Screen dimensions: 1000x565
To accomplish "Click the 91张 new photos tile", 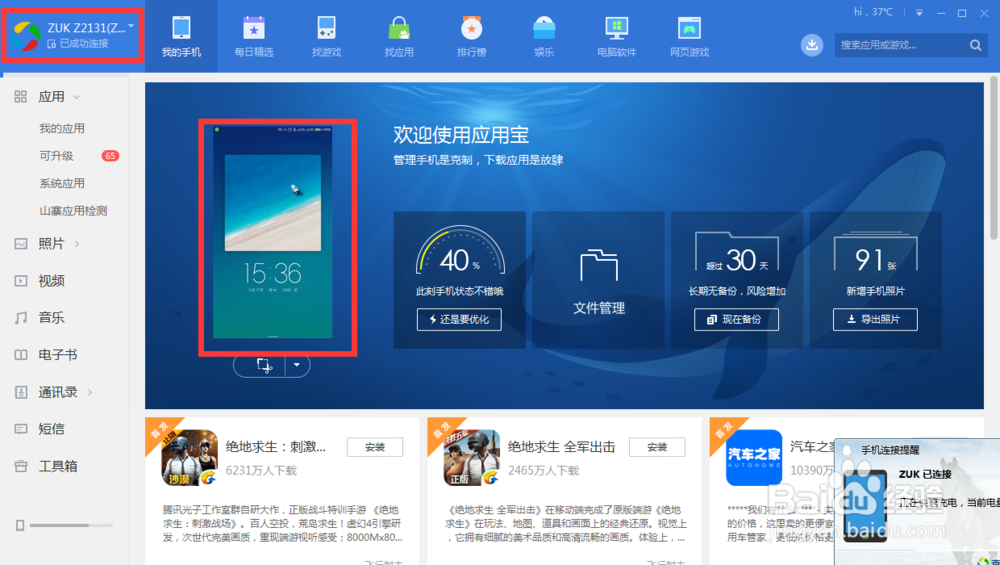I will [x=875, y=253].
